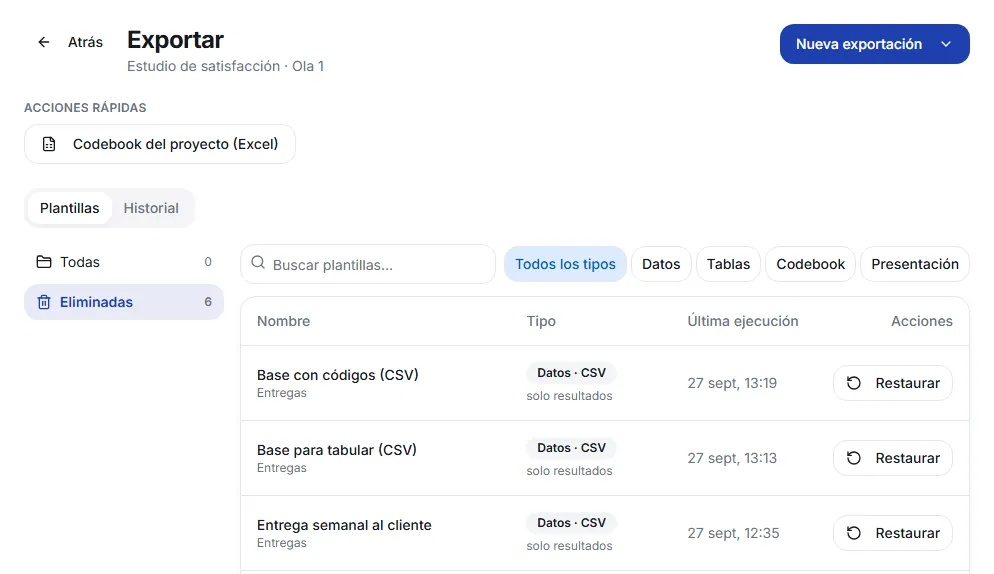Screen dimensions: 994x574
Task: Restore Entrega semanal al cliente
Action: pos(893,533)
